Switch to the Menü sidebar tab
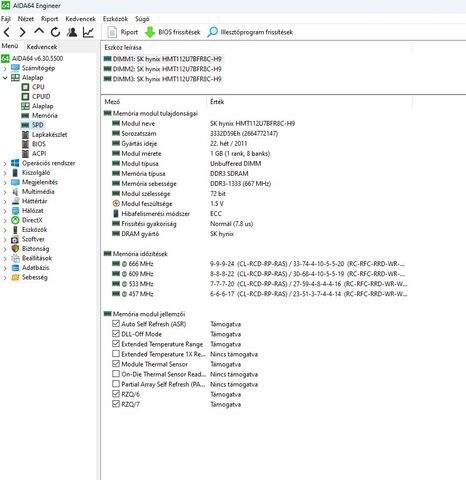This screenshot has width=466, height=480. pos(10,46)
